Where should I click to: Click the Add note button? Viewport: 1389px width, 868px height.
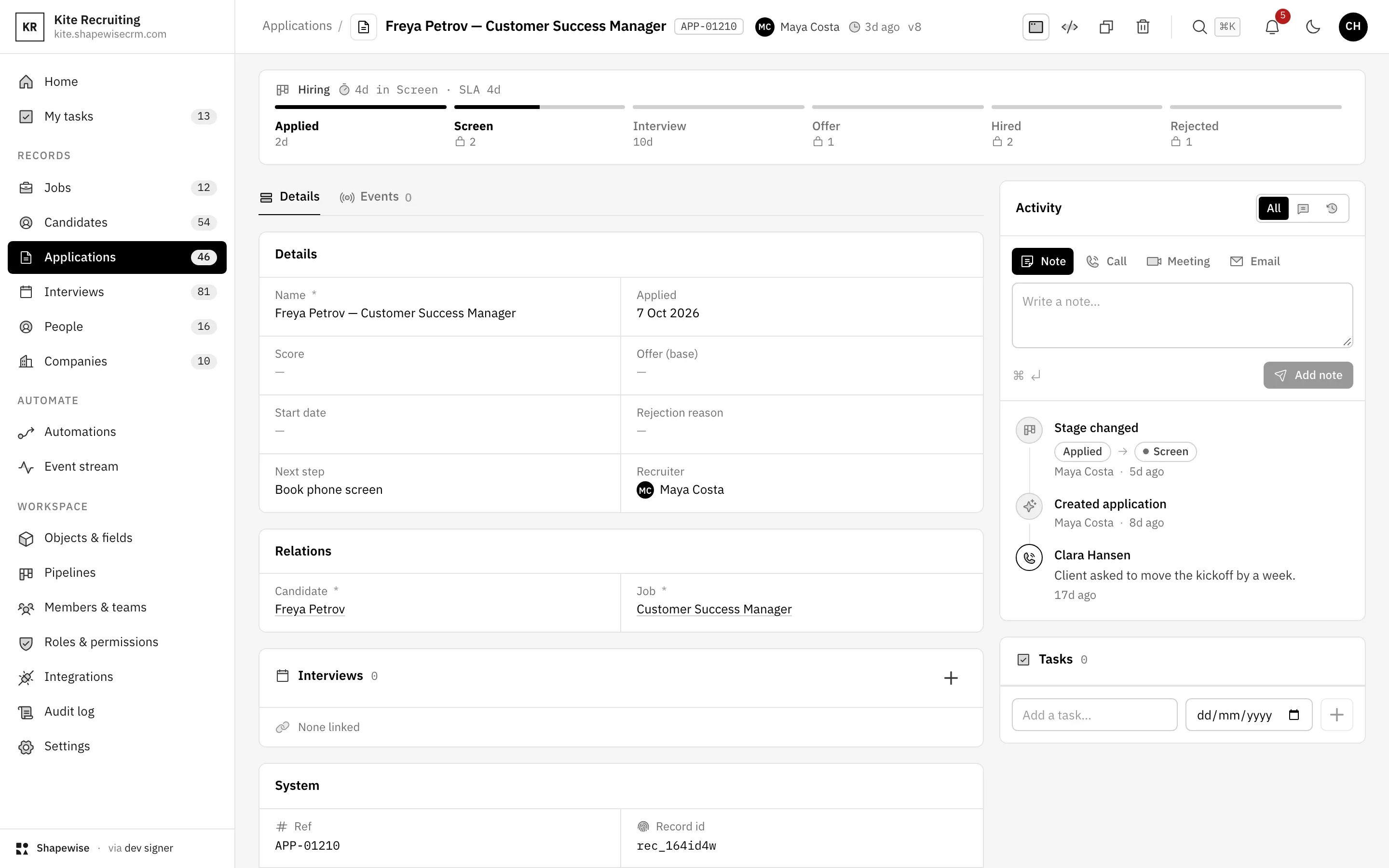1307,375
